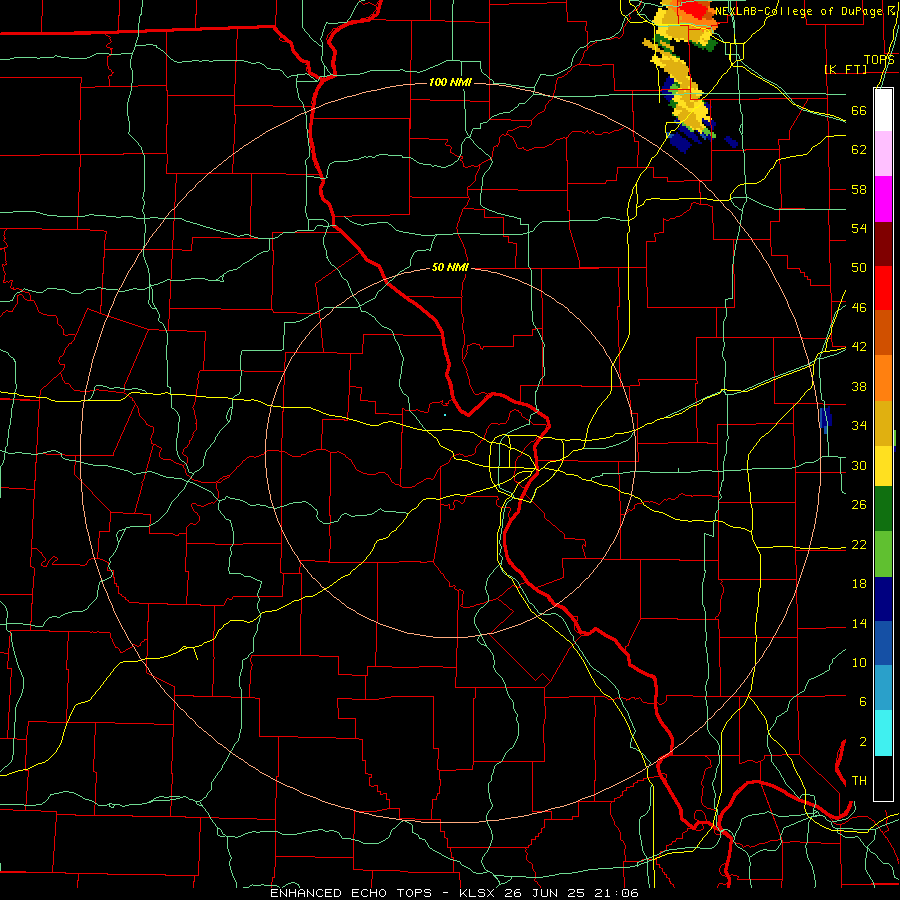Click the burnt orange legend swatch

tap(883, 332)
